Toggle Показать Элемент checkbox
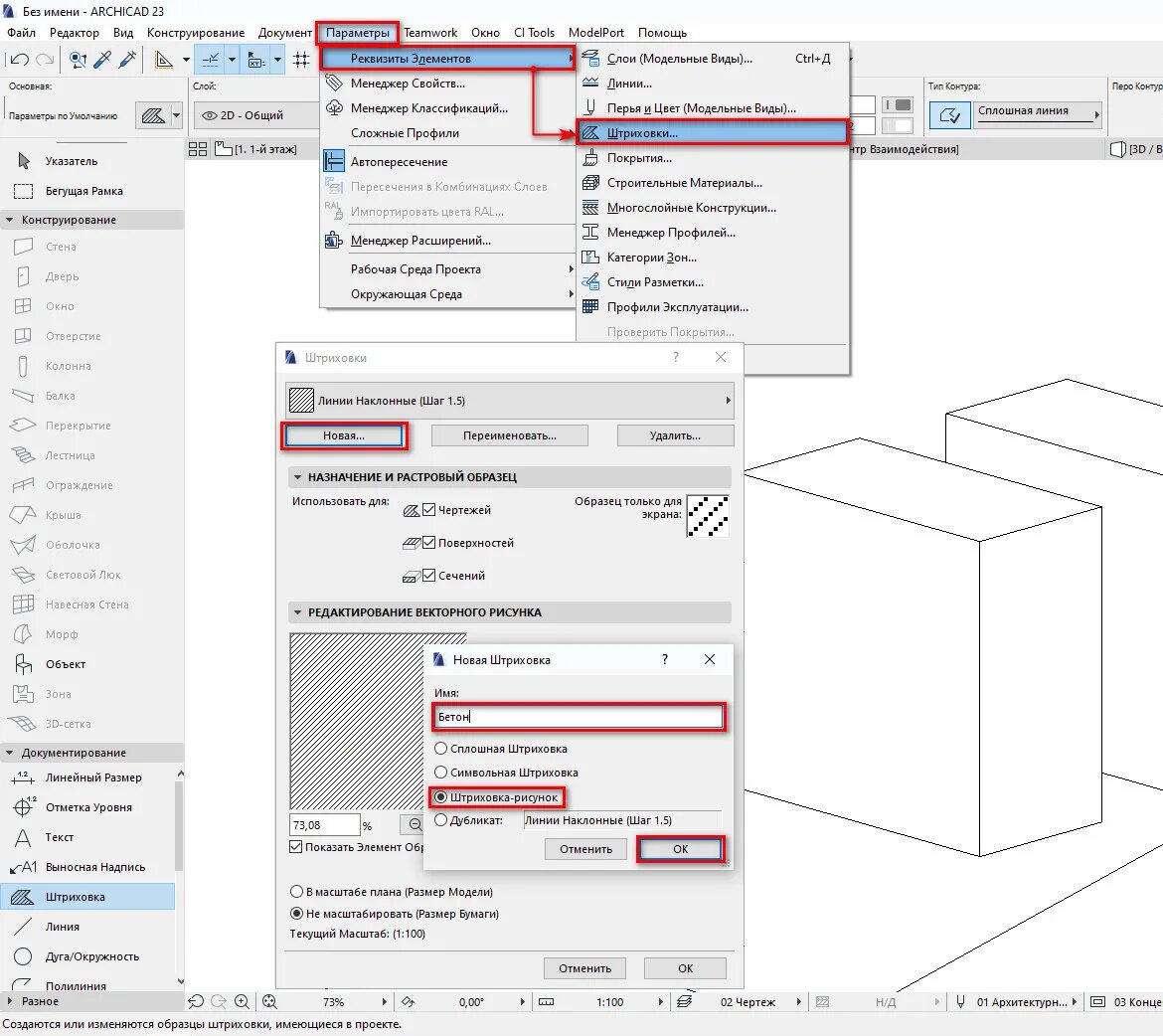 [x=296, y=847]
